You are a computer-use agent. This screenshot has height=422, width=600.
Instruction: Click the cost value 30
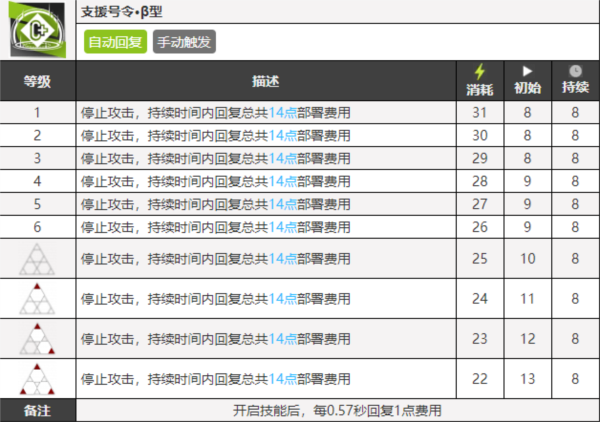click(x=480, y=135)
